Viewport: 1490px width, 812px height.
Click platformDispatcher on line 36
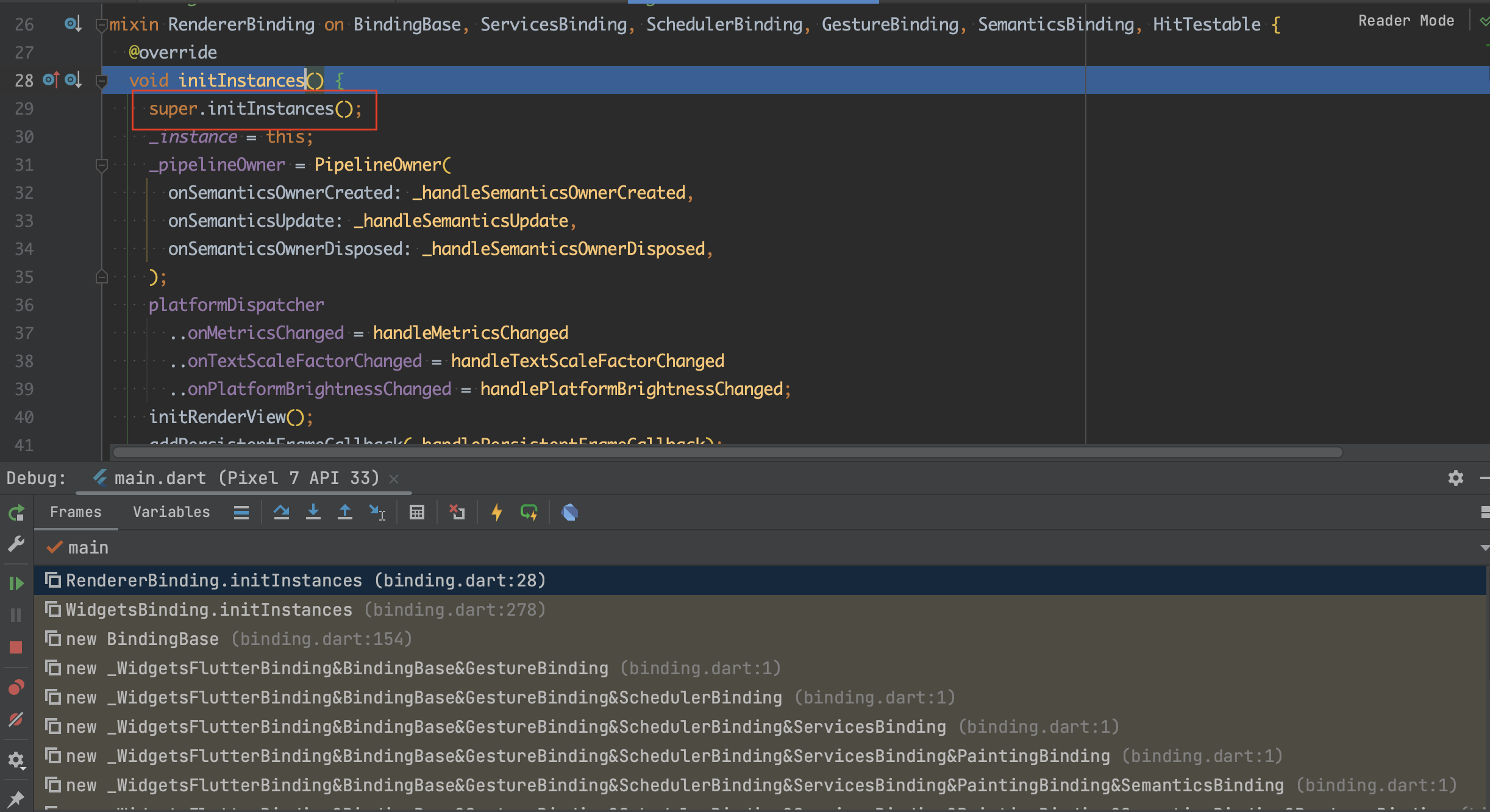click(x=236, y=305)
